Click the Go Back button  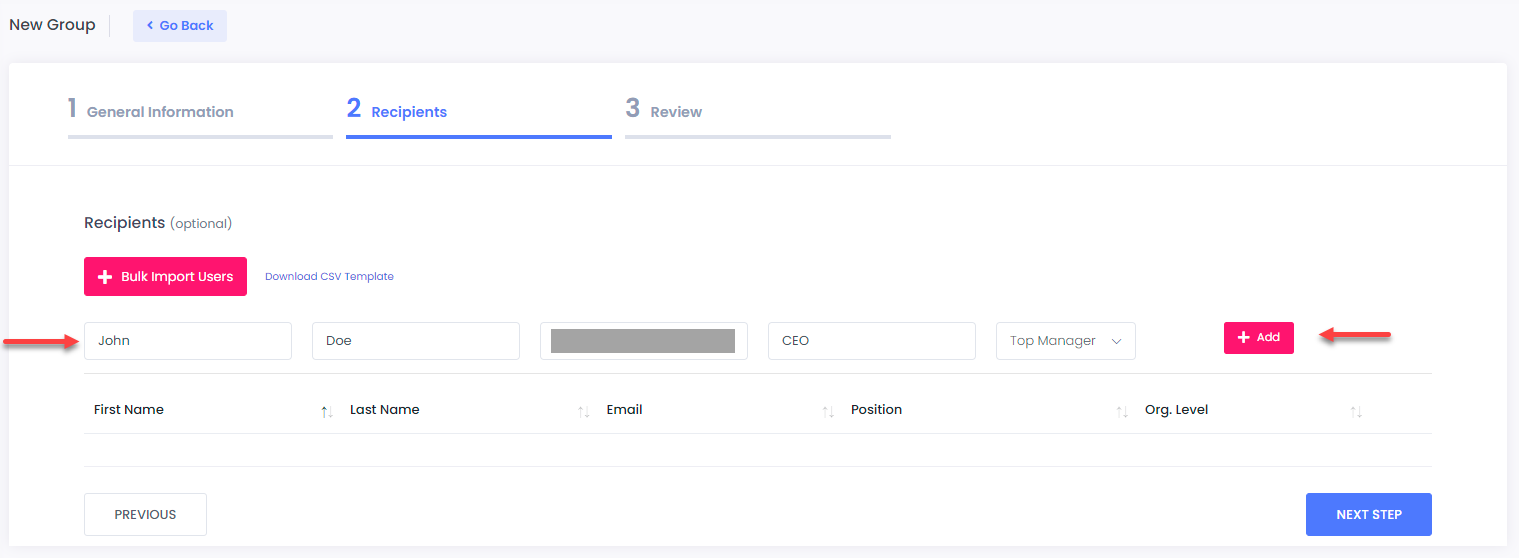[180, 26]
